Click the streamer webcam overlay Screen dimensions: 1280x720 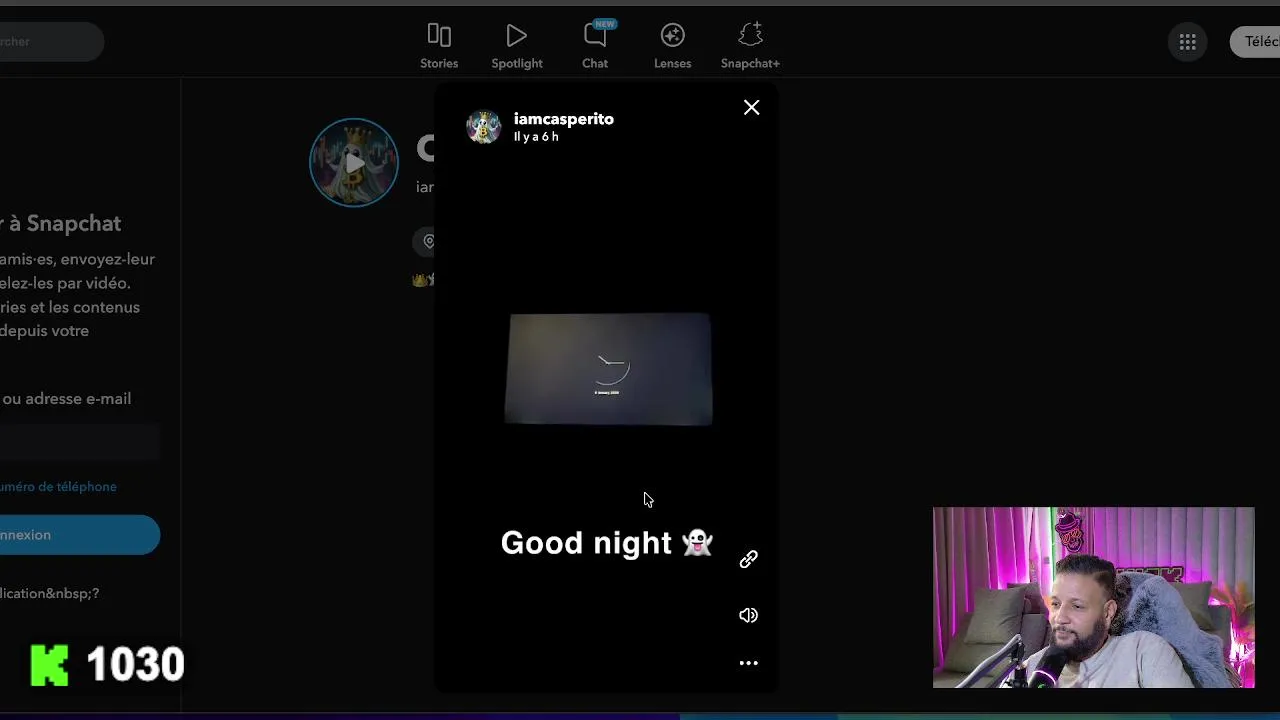pyautogui.click(x=1093, y=598)
